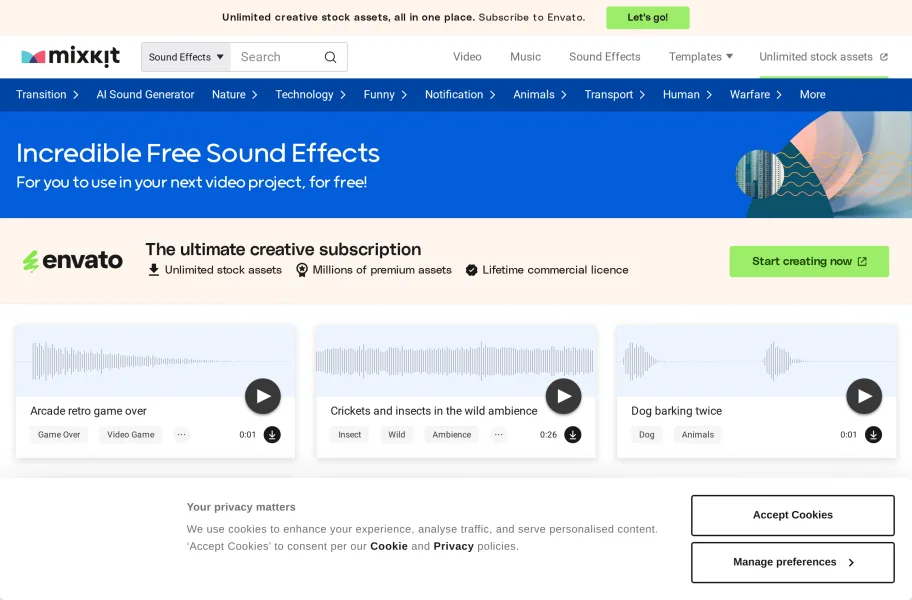912x600 pixels.
Task: Play Arcade retro game over sound
Action: (263, 396)
